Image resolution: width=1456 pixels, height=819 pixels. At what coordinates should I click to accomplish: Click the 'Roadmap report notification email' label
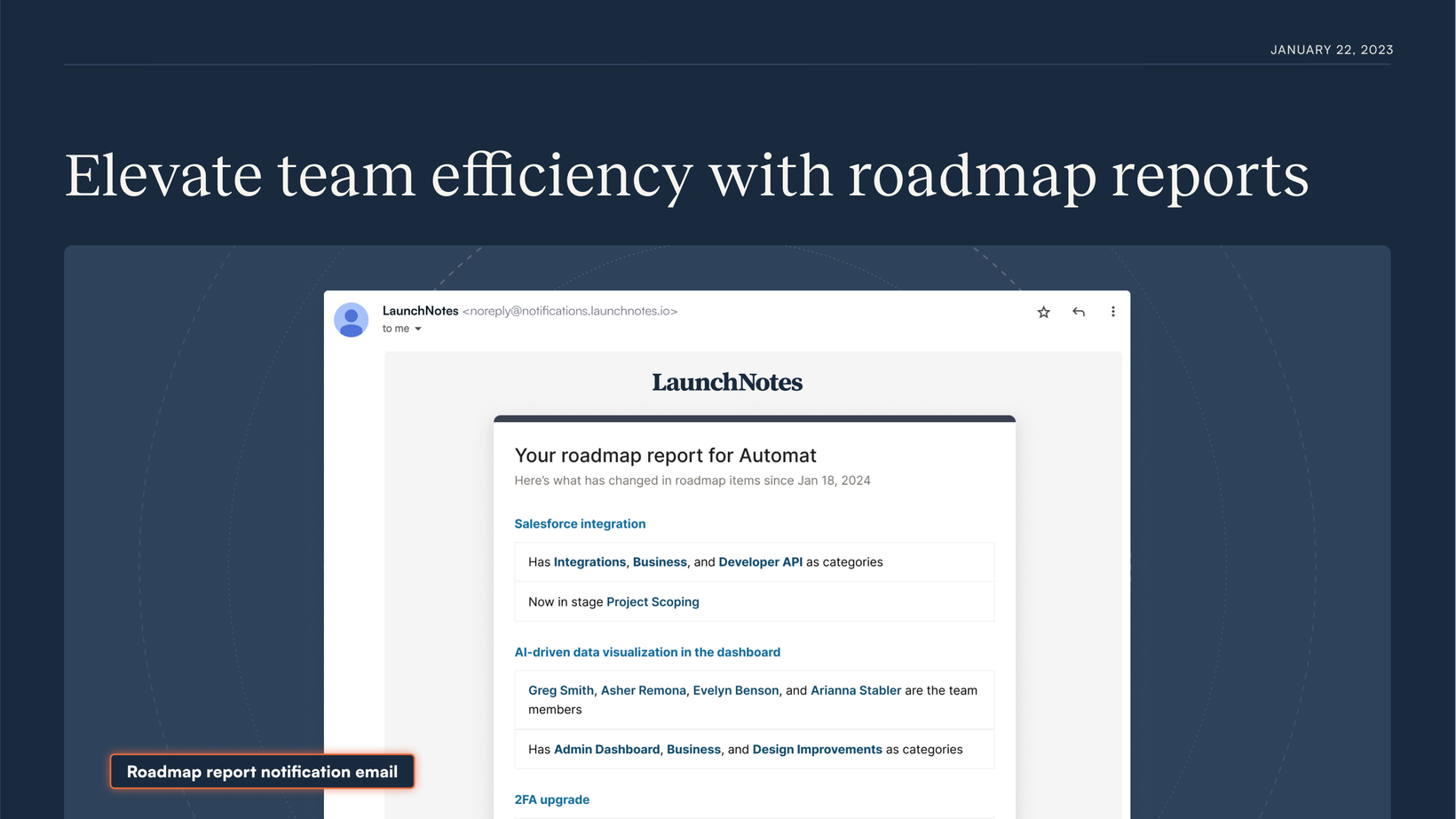[262, 772]
